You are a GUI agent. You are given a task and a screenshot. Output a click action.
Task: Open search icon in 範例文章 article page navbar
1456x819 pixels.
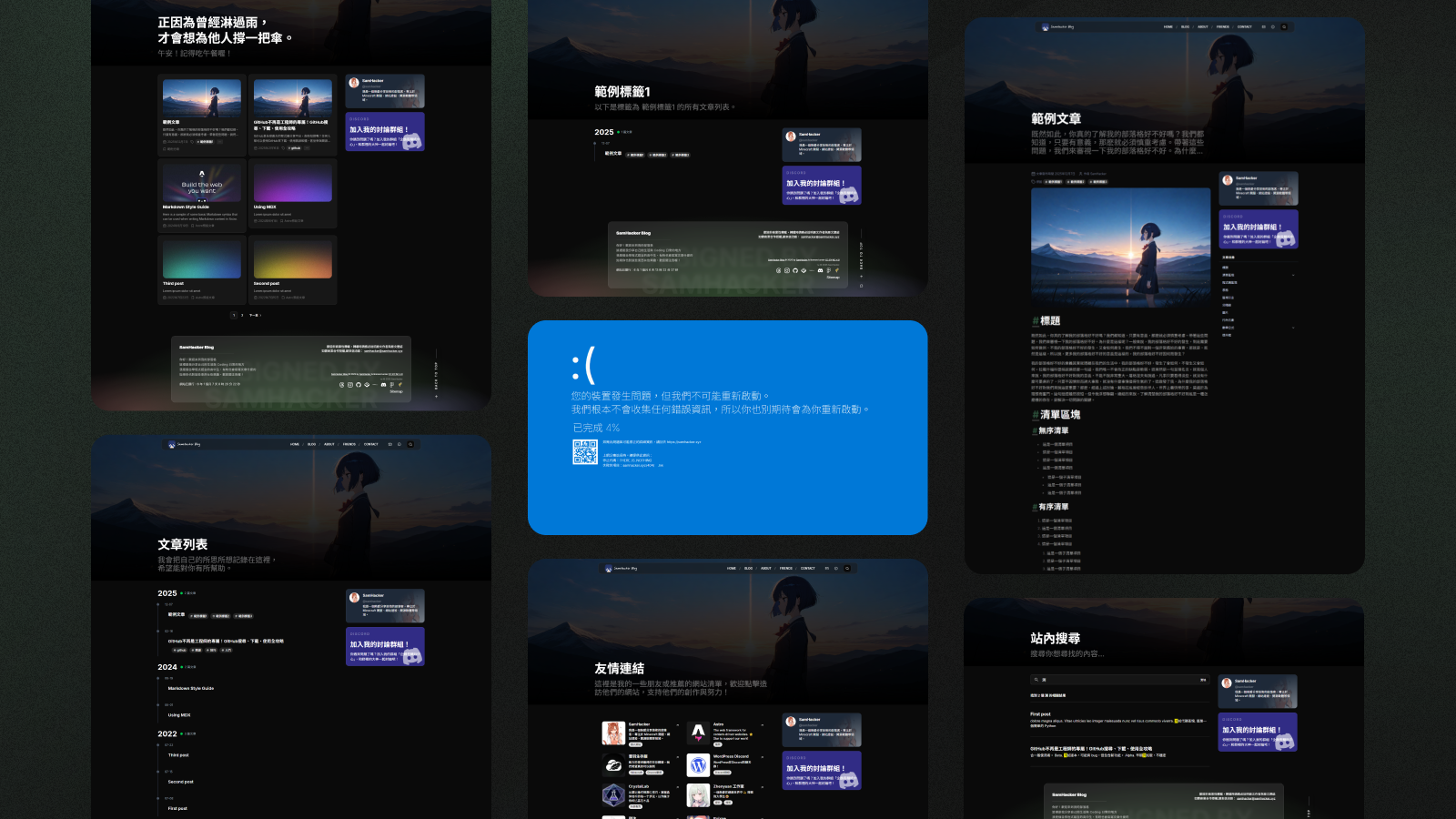pyautogui.click(x=1284, y=27)
